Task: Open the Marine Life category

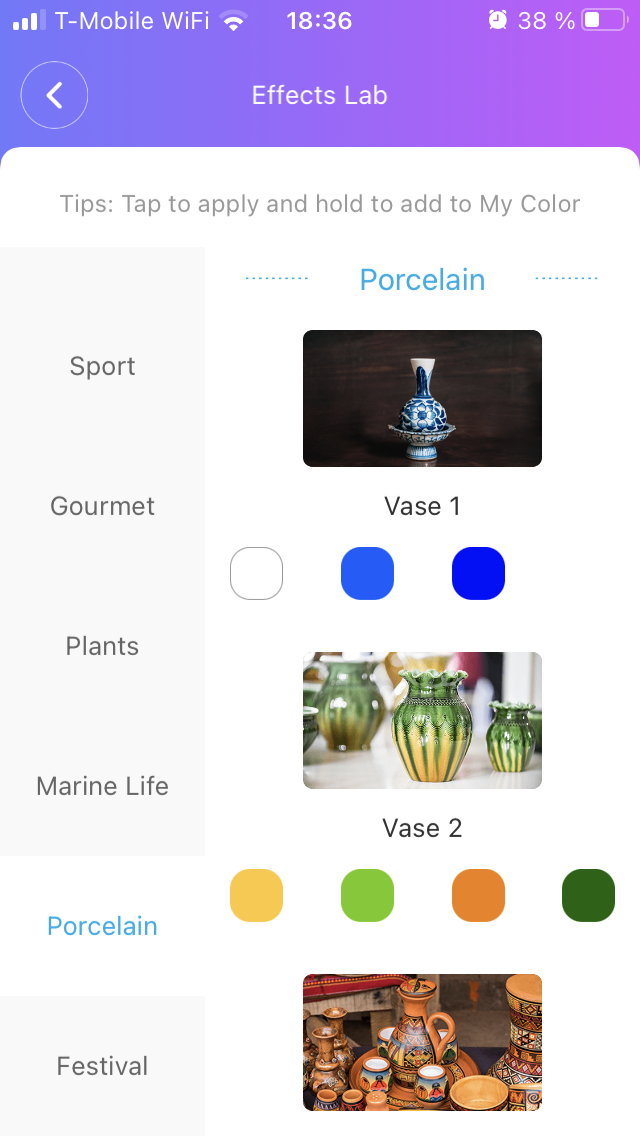Action: (102, 786)
